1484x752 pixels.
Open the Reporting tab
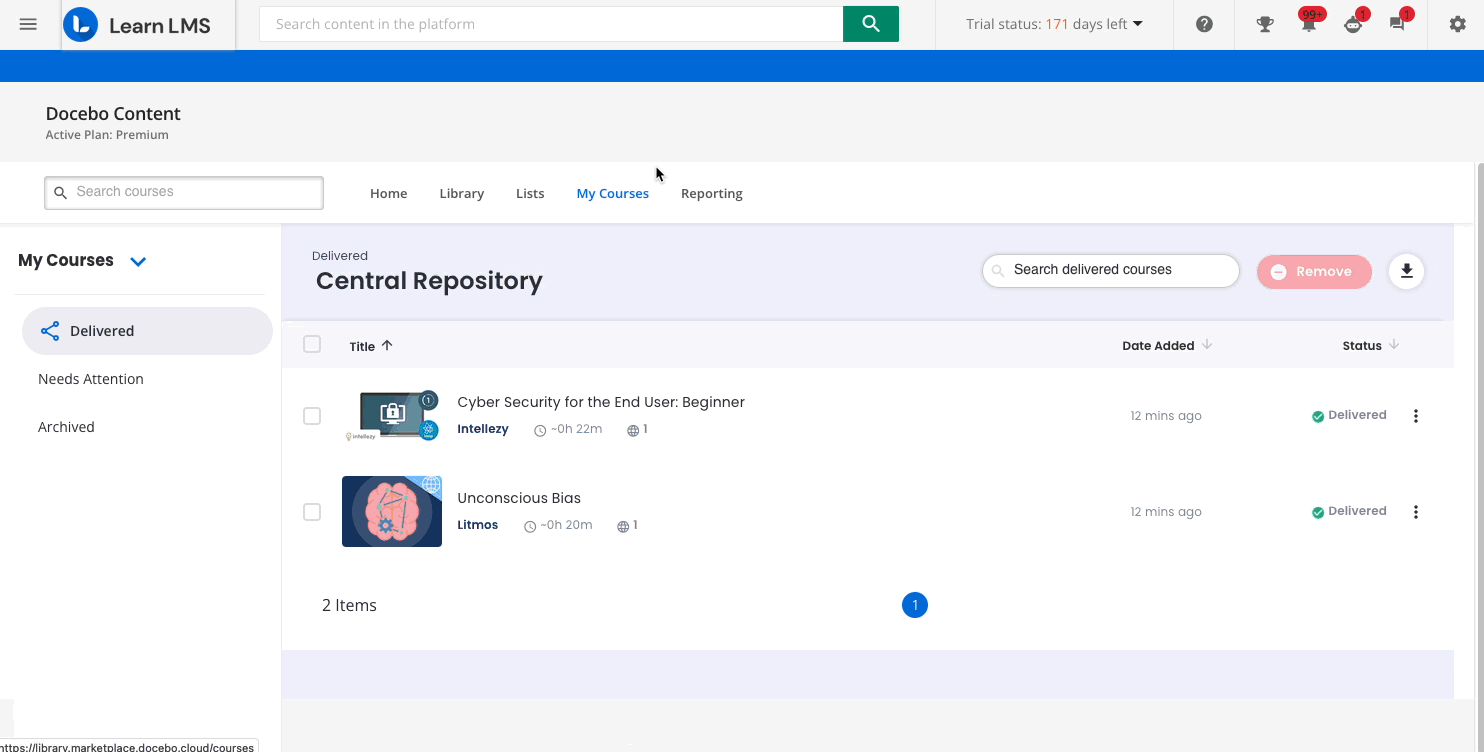711,193
